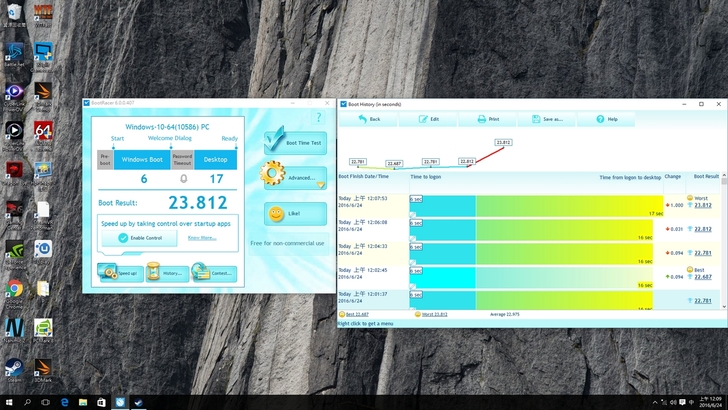The width and height of the screenshot is (728, 410).
Task: Click the Boot Time Test button
Action: click(x=295, y=142)
